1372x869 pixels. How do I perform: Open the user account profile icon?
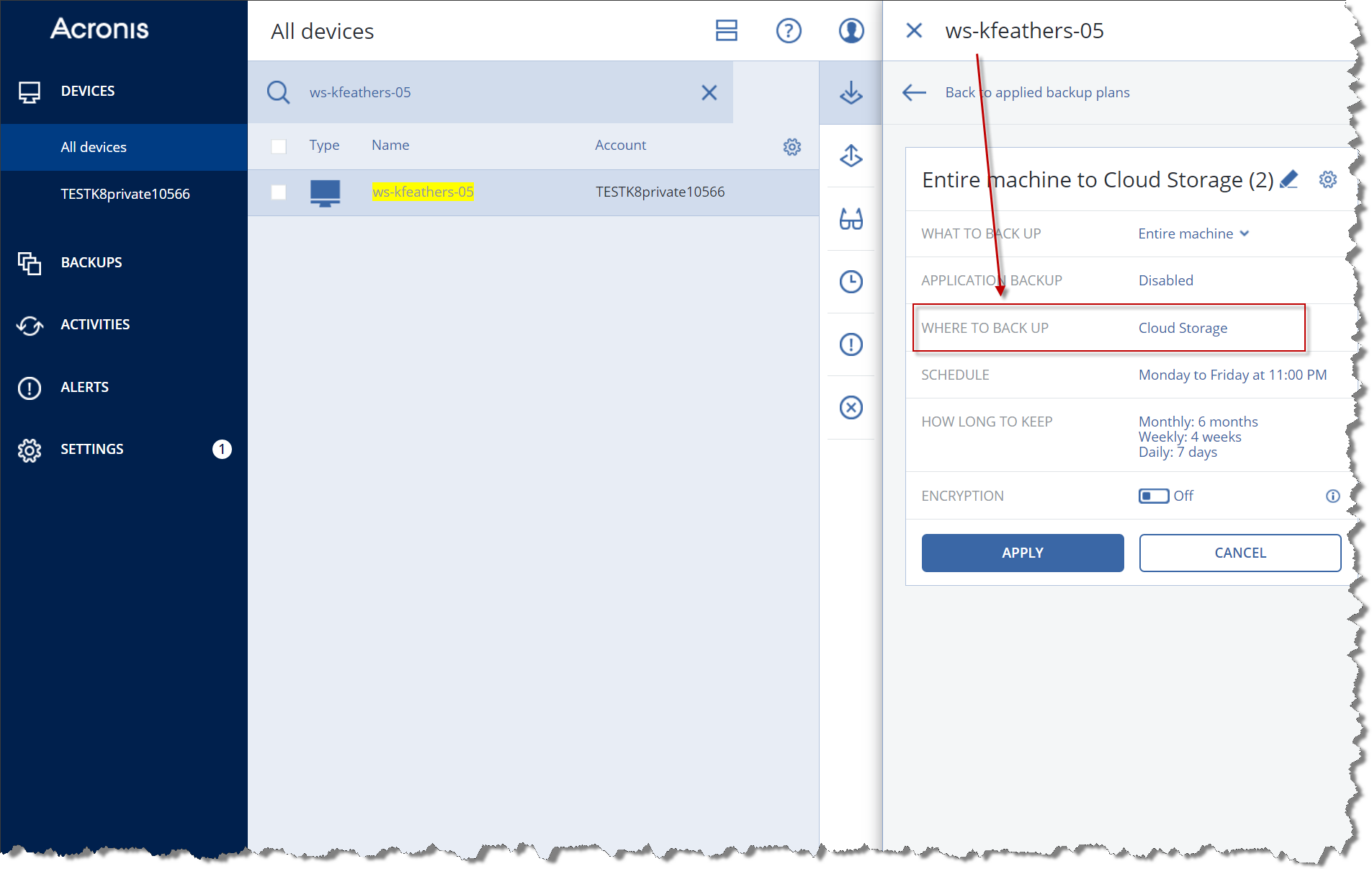click(851, 31)
